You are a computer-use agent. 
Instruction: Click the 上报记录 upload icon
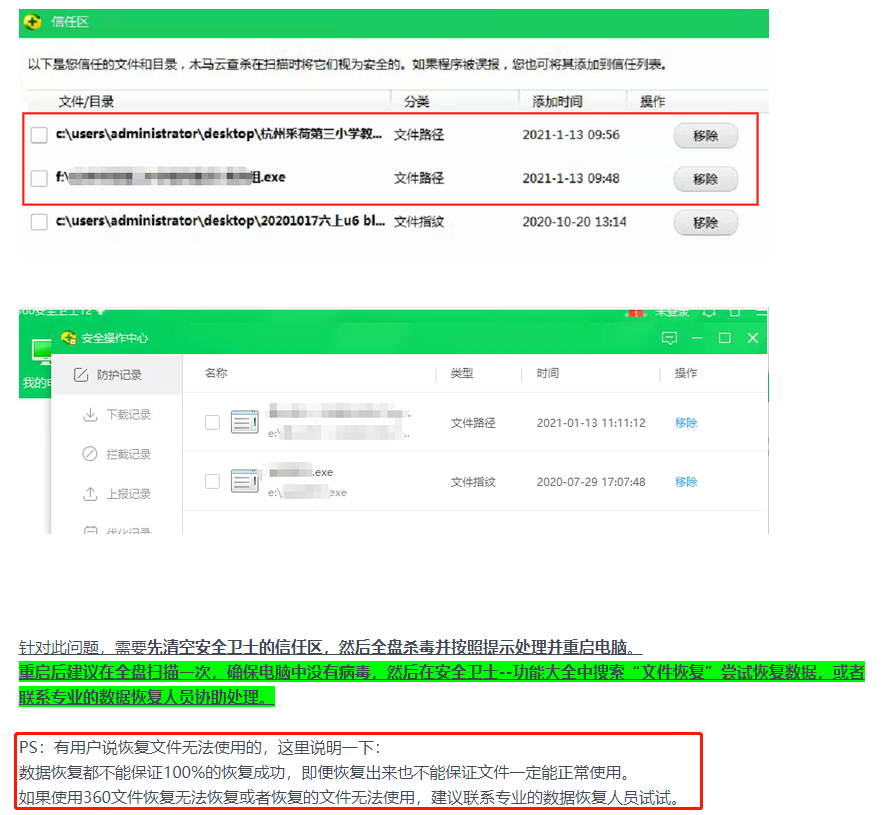click(90, 494)
